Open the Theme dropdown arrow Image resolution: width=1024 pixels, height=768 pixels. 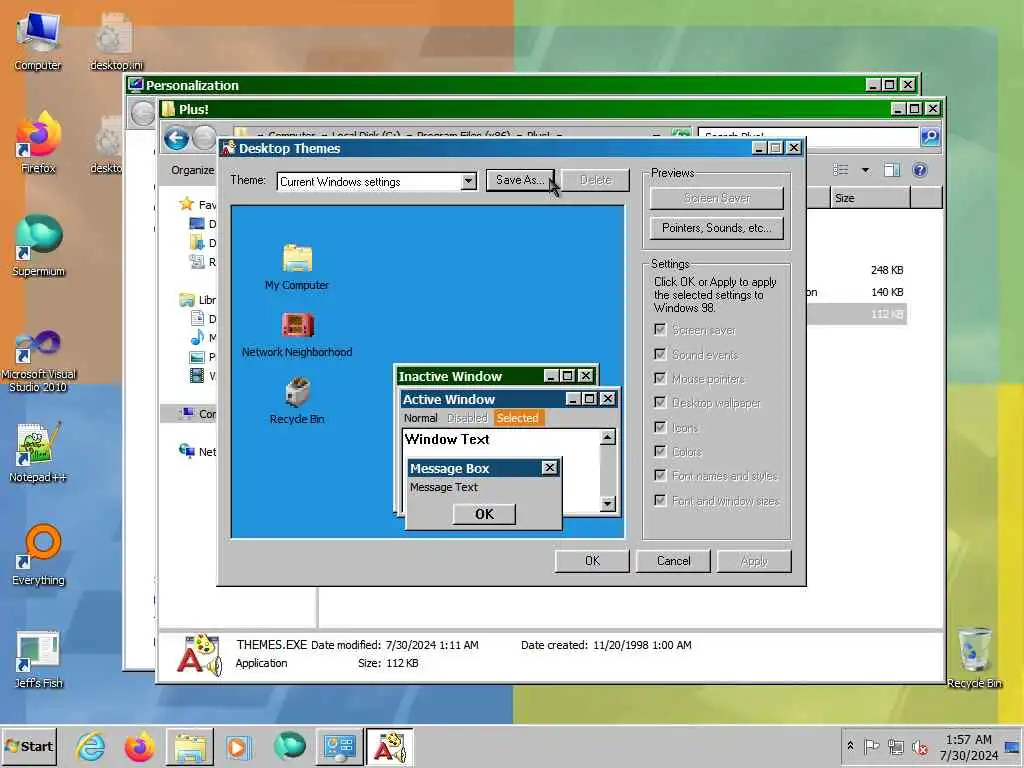pos(468,182)
